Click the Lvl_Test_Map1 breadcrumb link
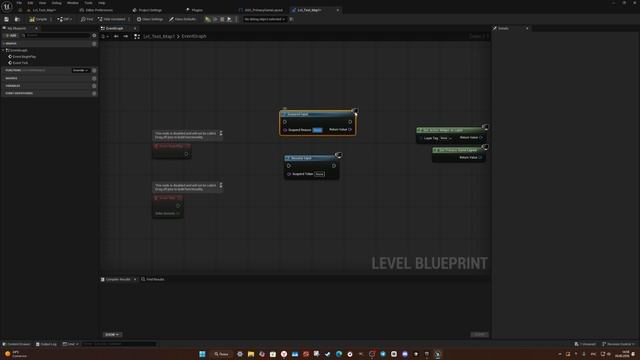 159,36
